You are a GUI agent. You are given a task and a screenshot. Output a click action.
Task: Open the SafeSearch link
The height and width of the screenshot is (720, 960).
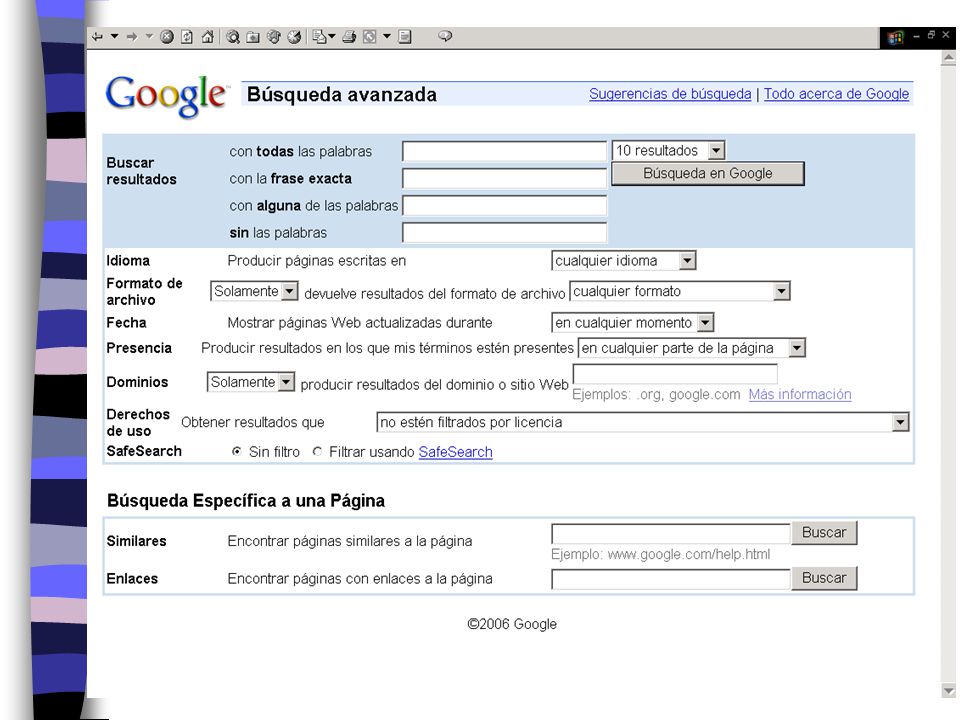(456, 452)
